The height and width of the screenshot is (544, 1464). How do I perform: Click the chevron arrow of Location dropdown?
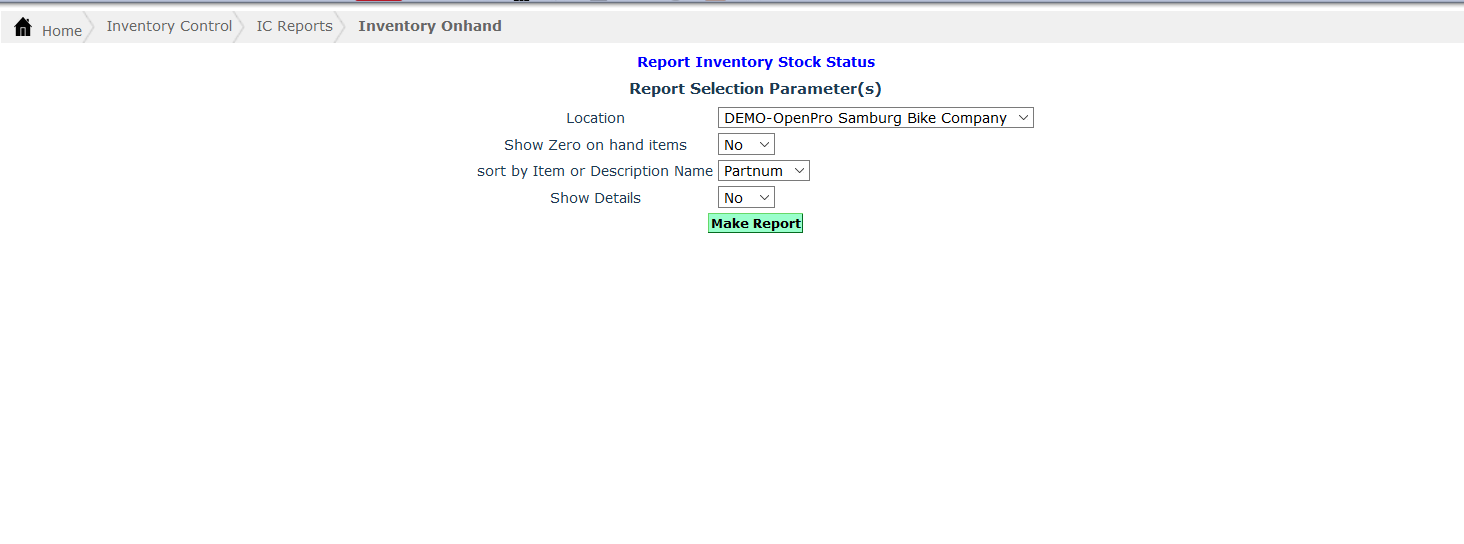click(1022, 118)
